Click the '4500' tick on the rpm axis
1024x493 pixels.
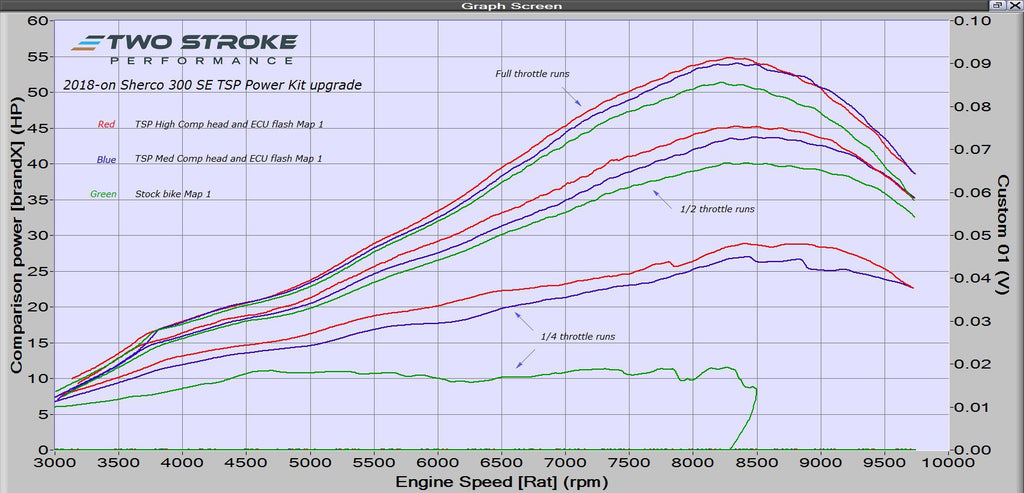(246, 464)
